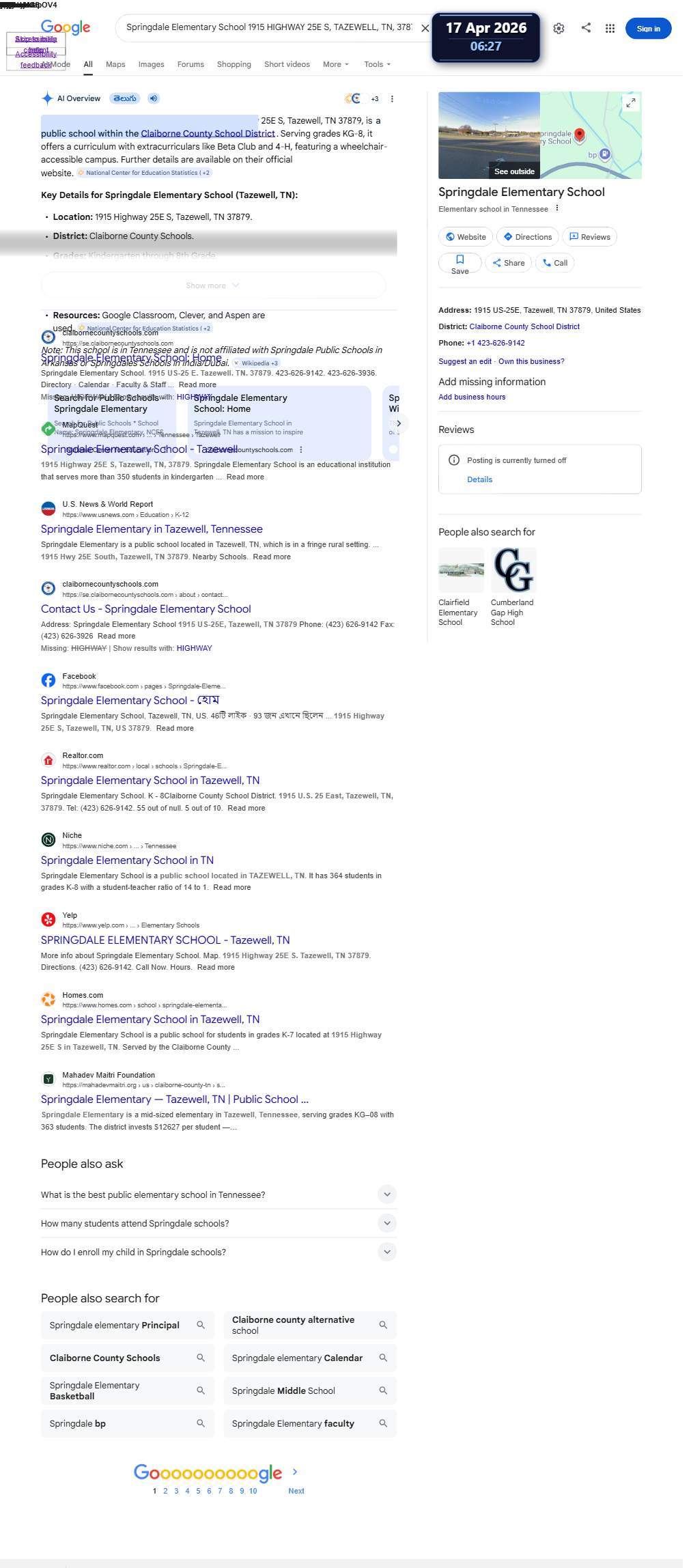691x1568 pixels.
Task: Call Springdale Elementary School
Action: pyautogui.click(x=555, y=263)
